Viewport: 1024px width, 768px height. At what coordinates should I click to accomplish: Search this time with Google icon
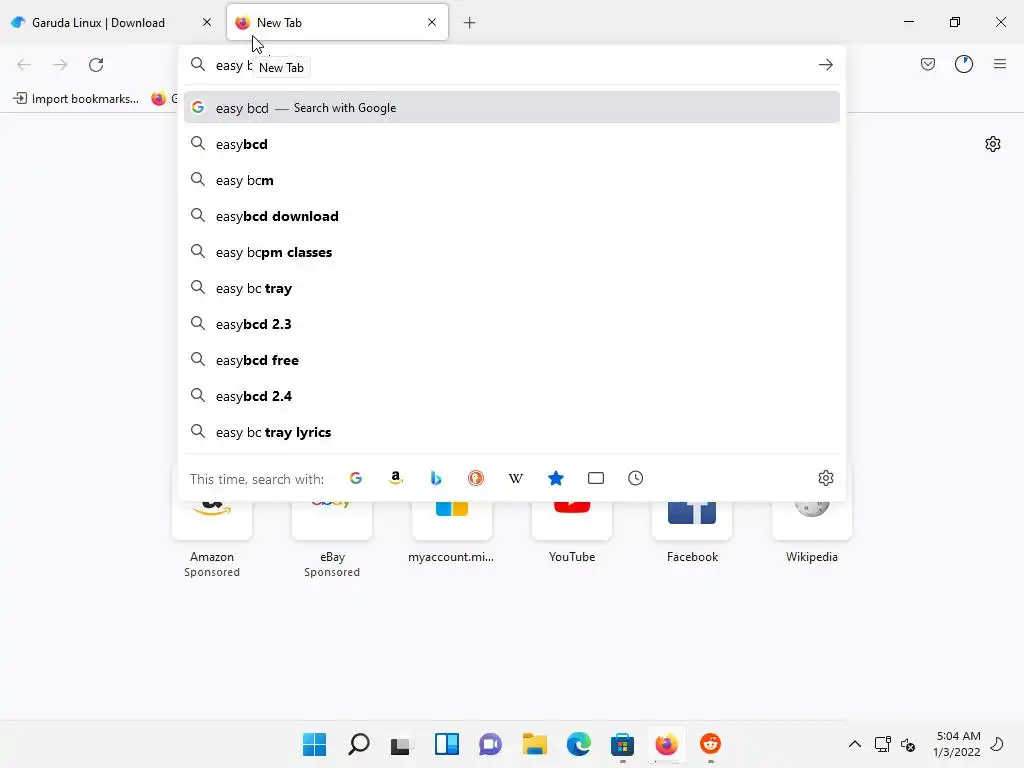point(356,478)
